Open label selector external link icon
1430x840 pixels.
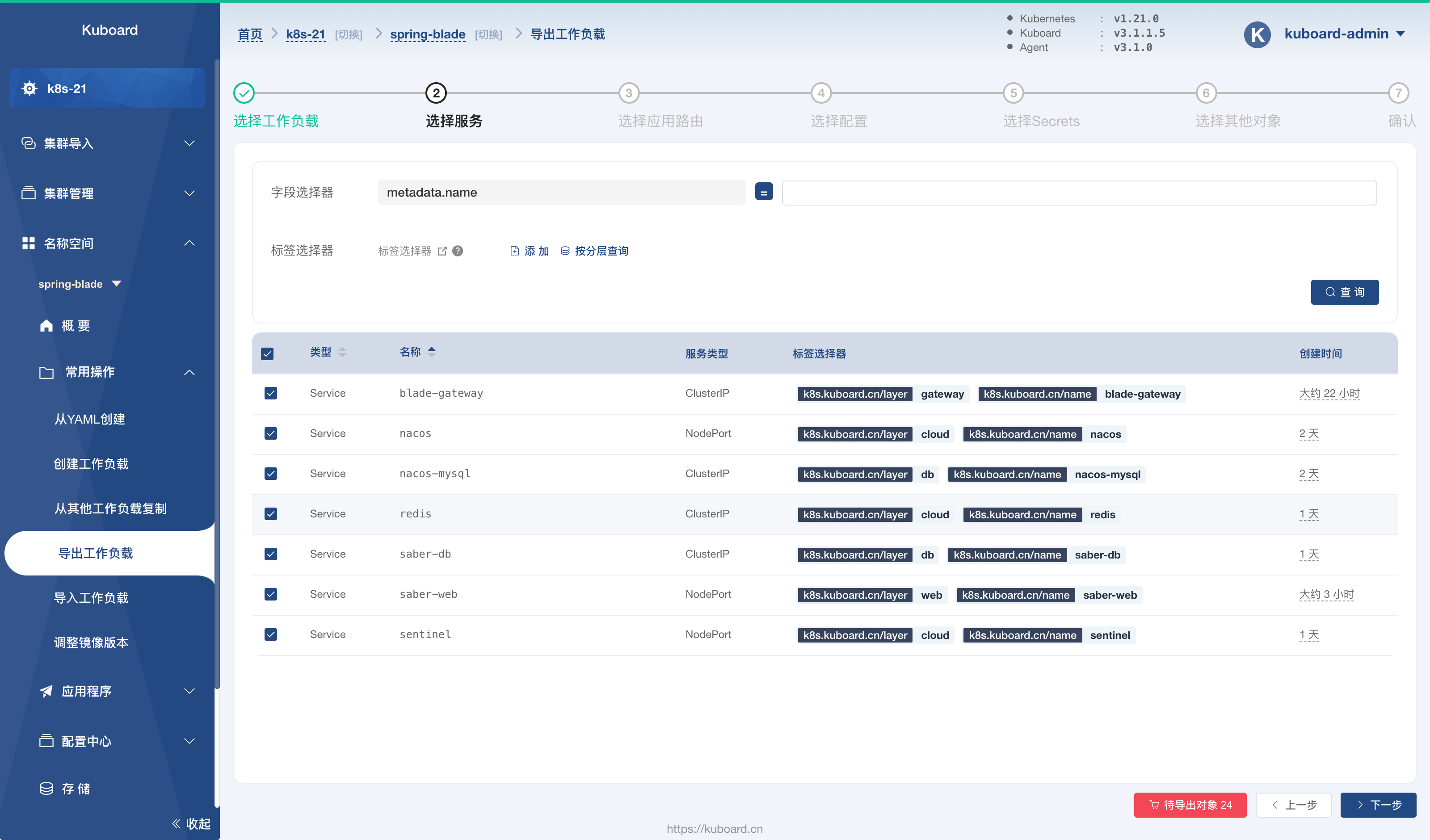[442, 251]
